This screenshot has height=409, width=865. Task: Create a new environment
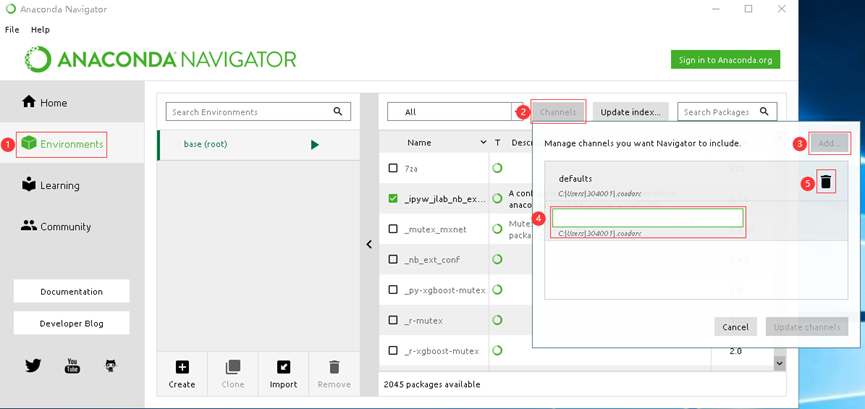click(x=182, y=374)
